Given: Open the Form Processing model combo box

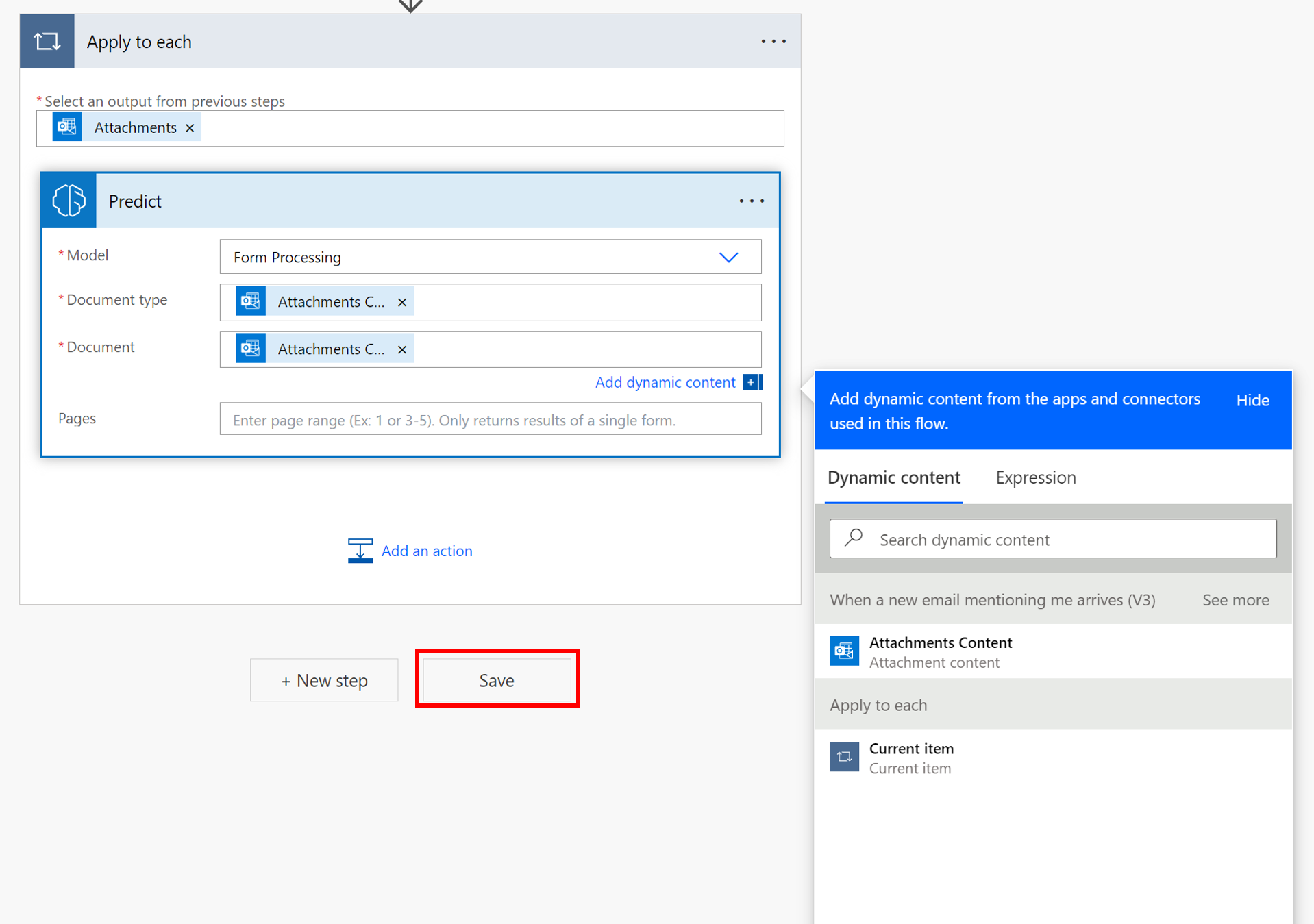Looking at the screenshot, I should coord(491,257).
